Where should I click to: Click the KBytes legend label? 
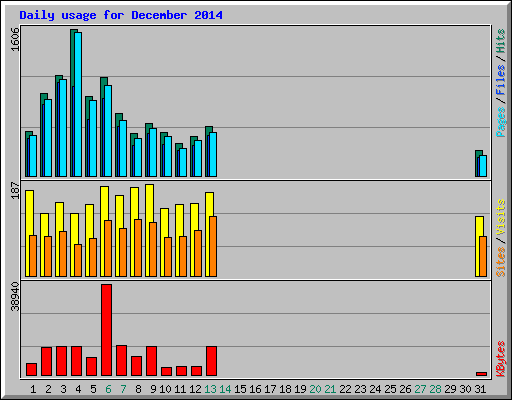[x=501, y=359]
